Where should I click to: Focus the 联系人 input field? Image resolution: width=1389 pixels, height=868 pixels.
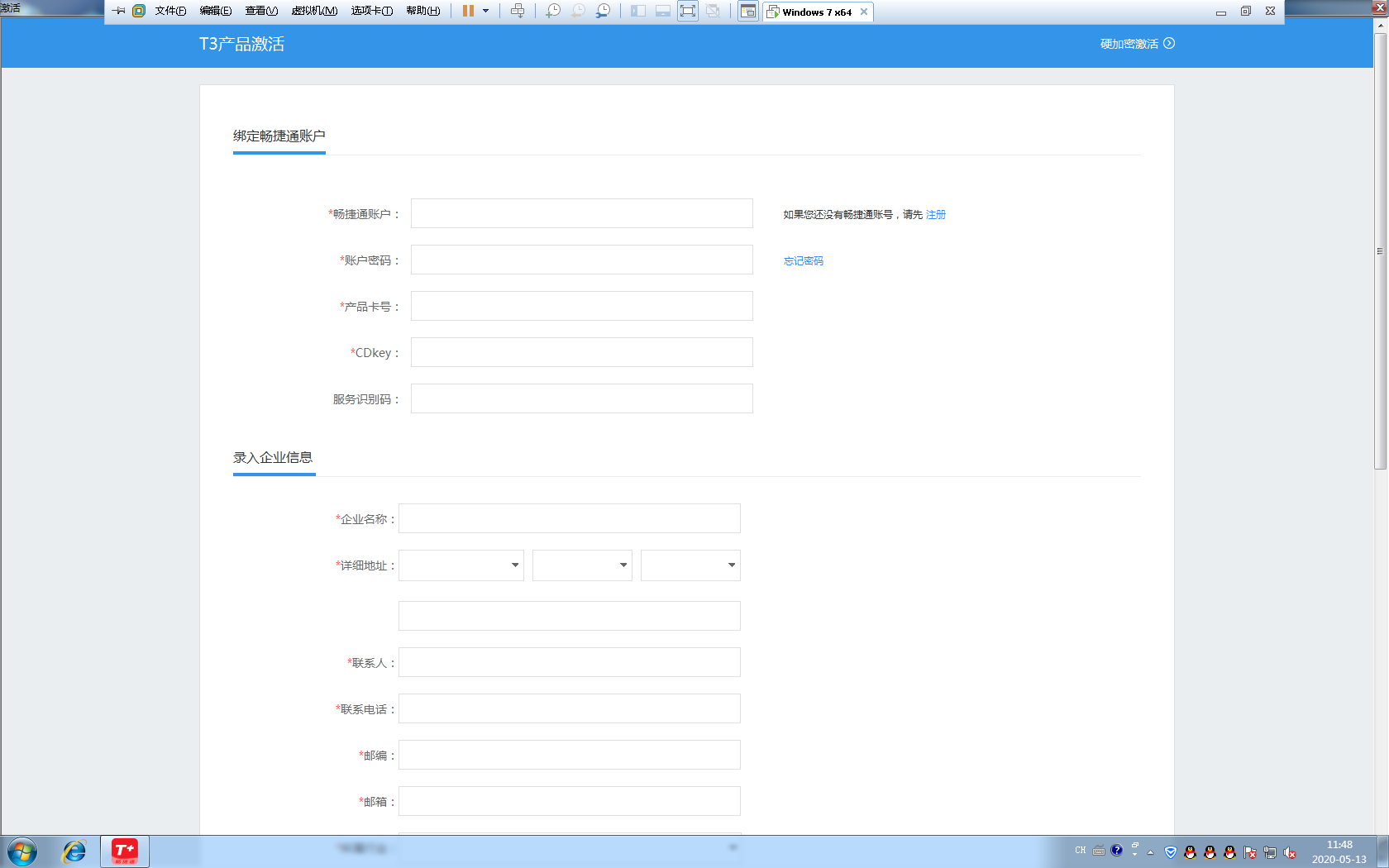[570, 662]
